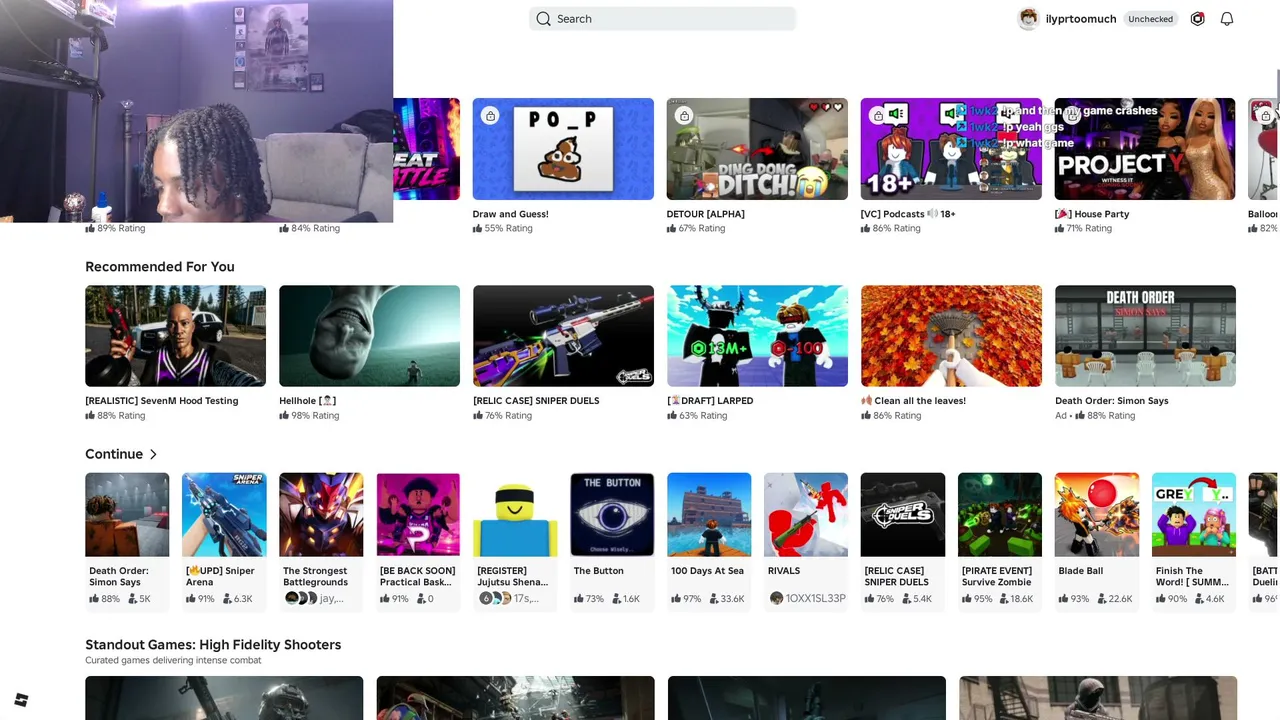Open the Survive Zombie thumbnail
1280x720 pixels.
pyautogui.click(x=1000, y=515)
